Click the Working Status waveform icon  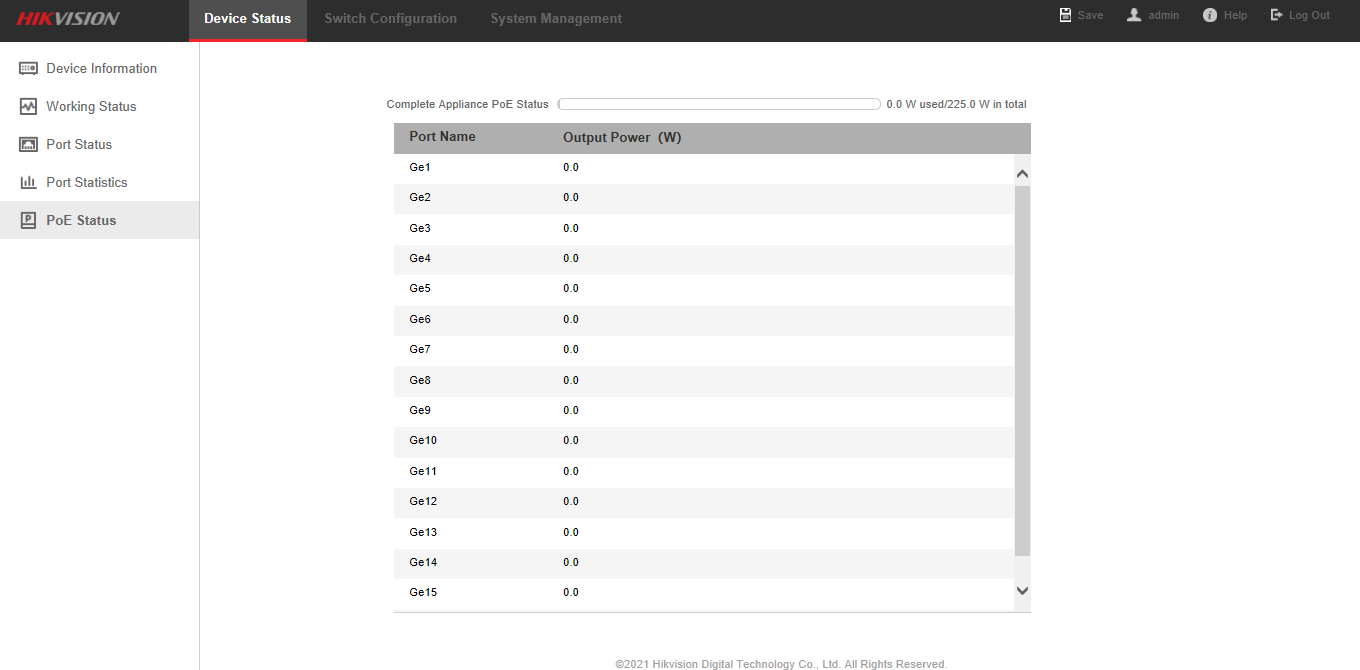tap(28, 107)
